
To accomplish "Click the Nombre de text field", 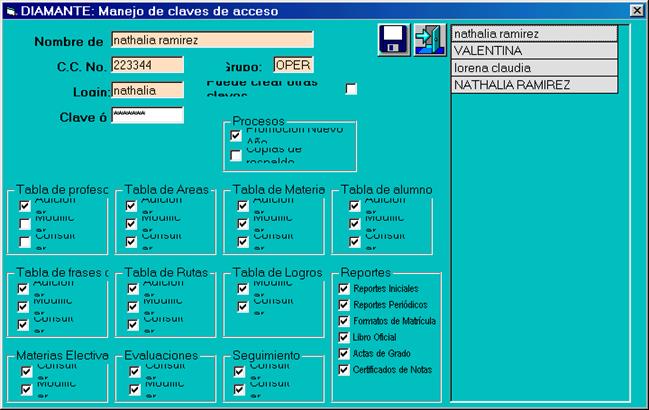I will point(211,40).
